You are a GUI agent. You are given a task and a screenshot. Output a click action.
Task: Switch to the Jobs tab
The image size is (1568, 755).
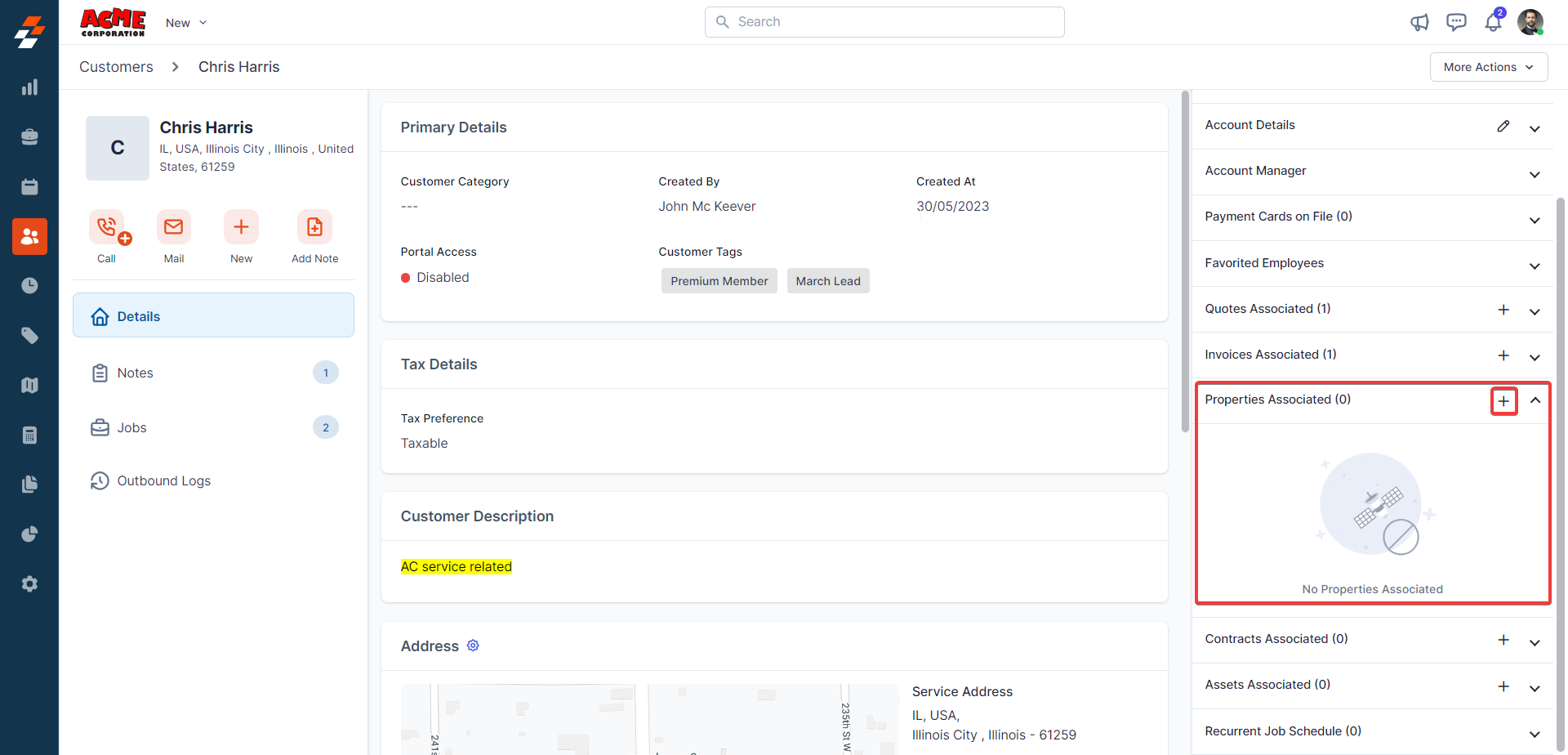(x=132, y=427)
